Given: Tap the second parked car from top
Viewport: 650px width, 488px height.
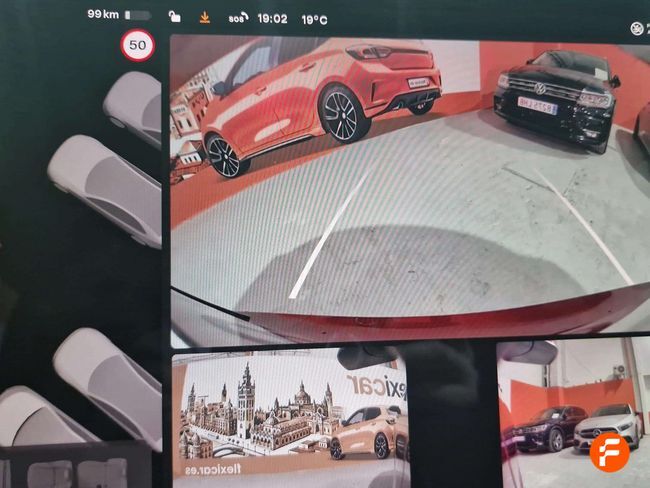Looking at the screenshot, I should (x=105, y=187).
